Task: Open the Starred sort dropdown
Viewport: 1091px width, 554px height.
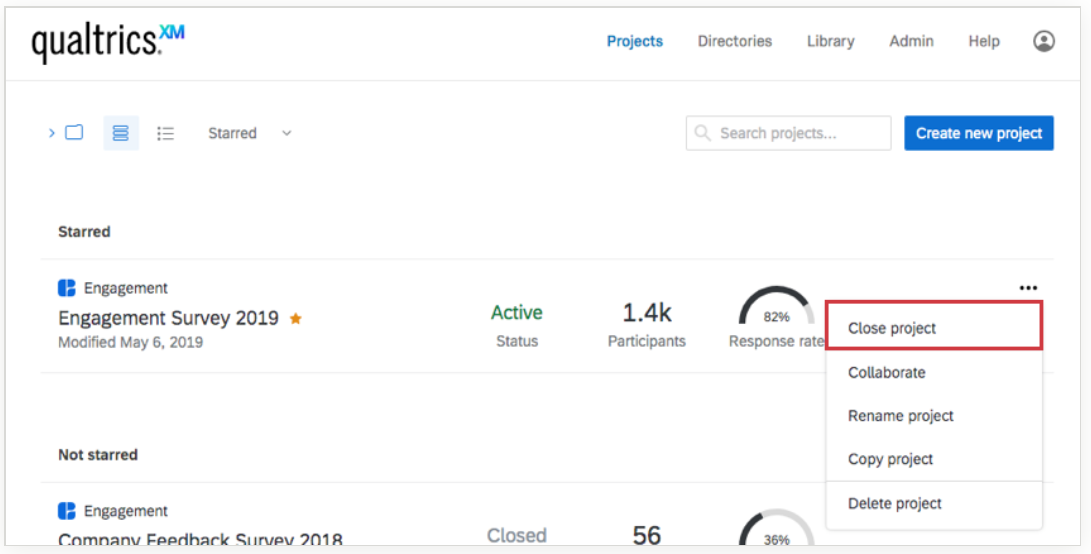Action: tap(249, 133)
